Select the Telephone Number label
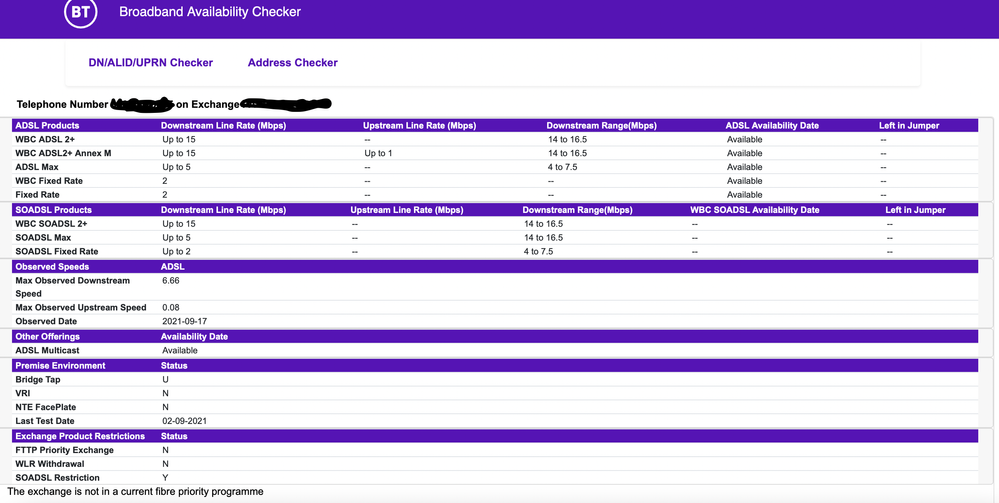999x503 pixels. 62,105
